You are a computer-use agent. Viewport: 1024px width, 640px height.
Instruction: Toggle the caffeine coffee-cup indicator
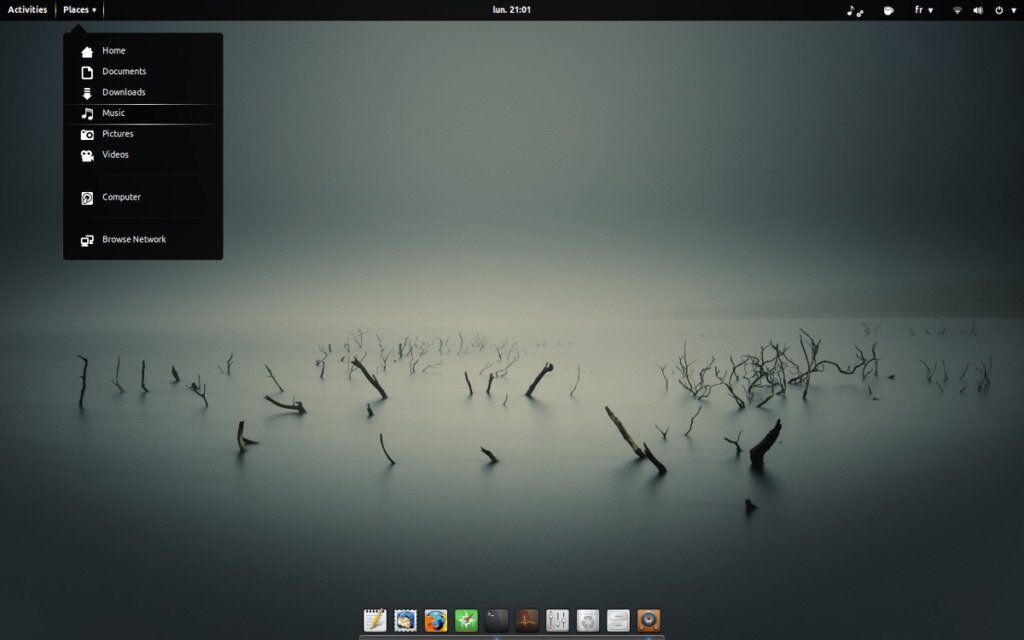click(x=888, y=11)
